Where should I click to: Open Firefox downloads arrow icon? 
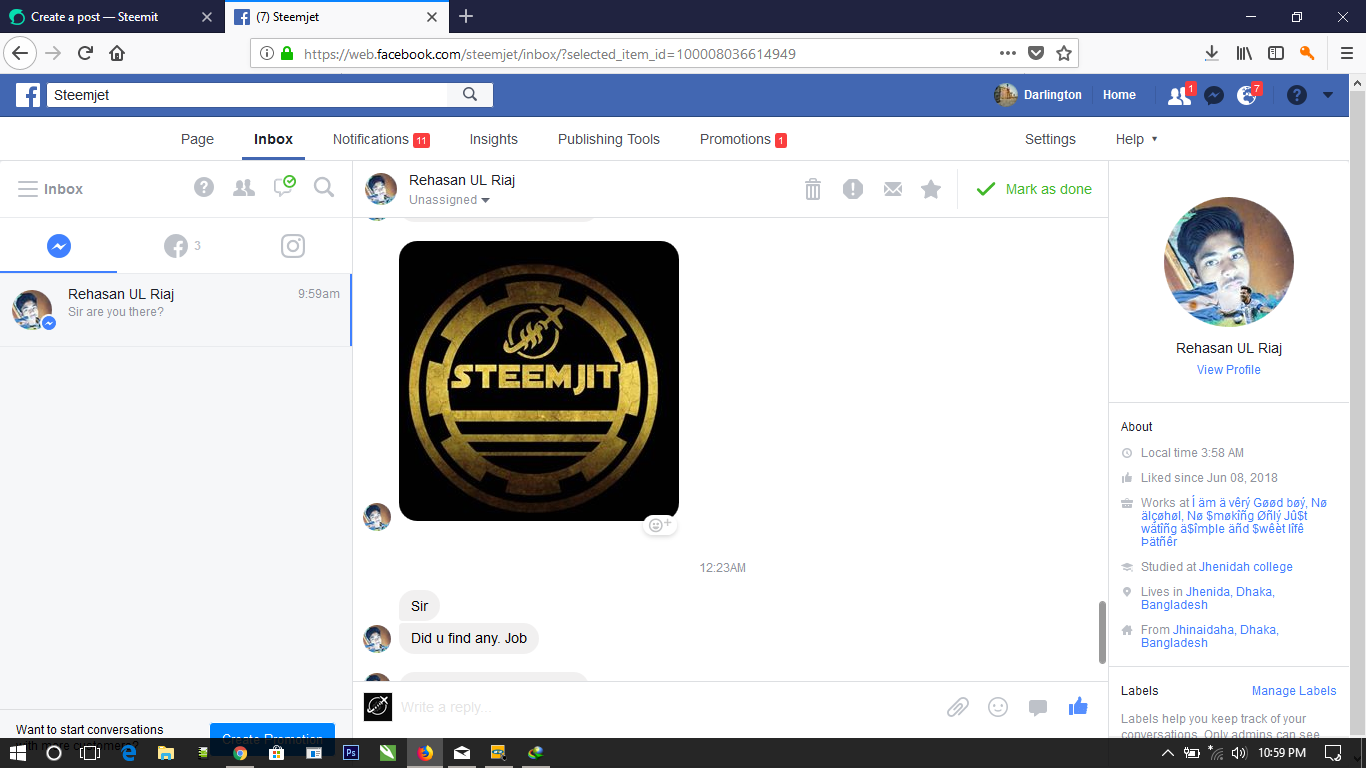point(1211,53)
